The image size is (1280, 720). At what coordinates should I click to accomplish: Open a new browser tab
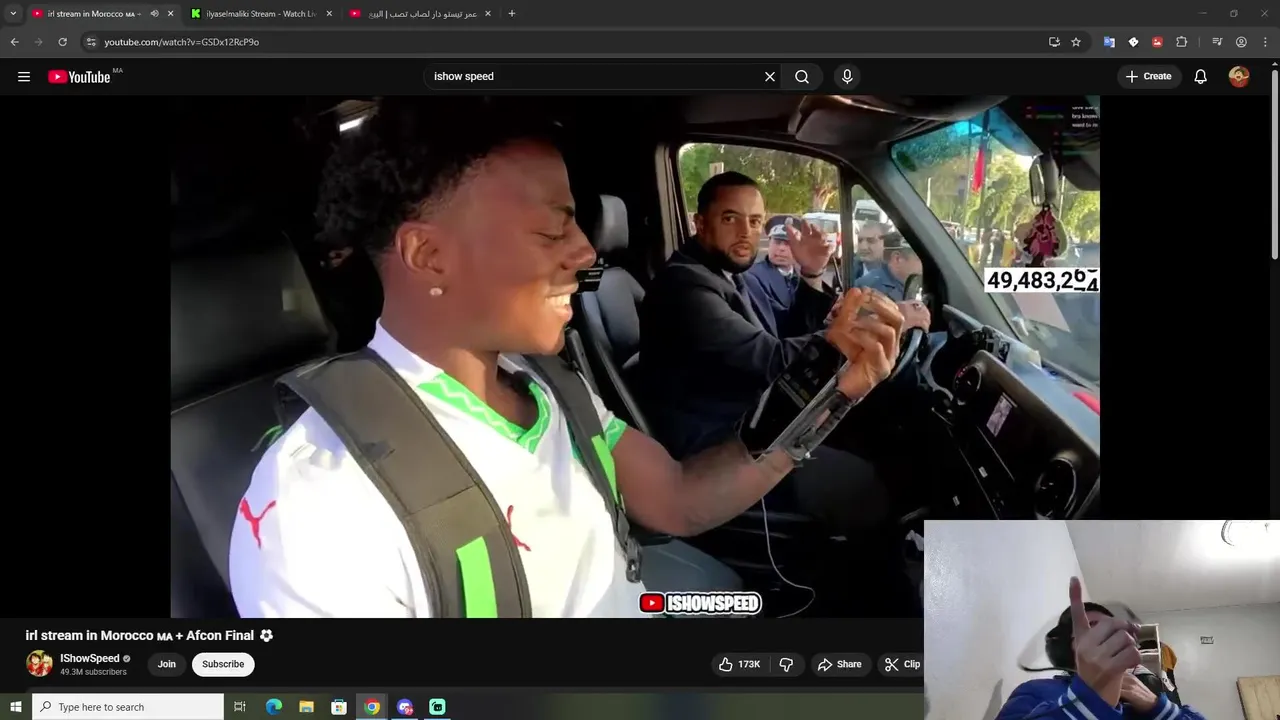point(512,14)
